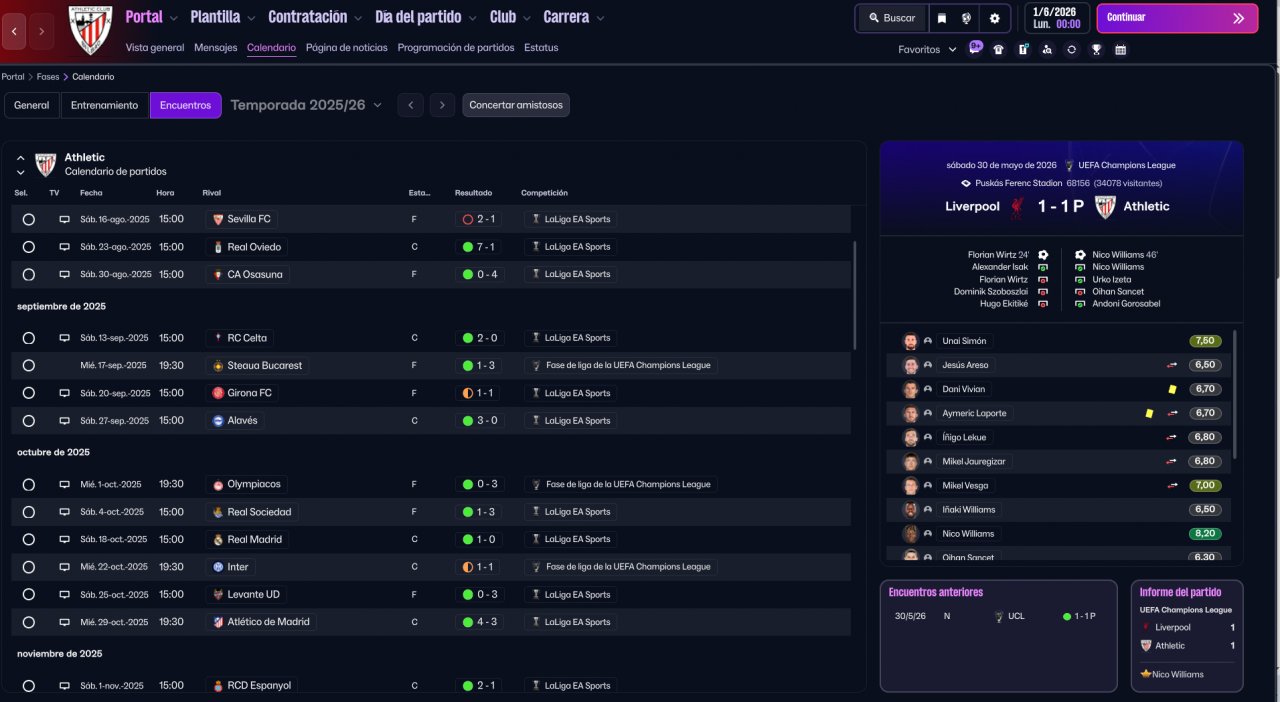
Task: Expand the Día del partido dropdown arrow
Action: coord(473,18)
